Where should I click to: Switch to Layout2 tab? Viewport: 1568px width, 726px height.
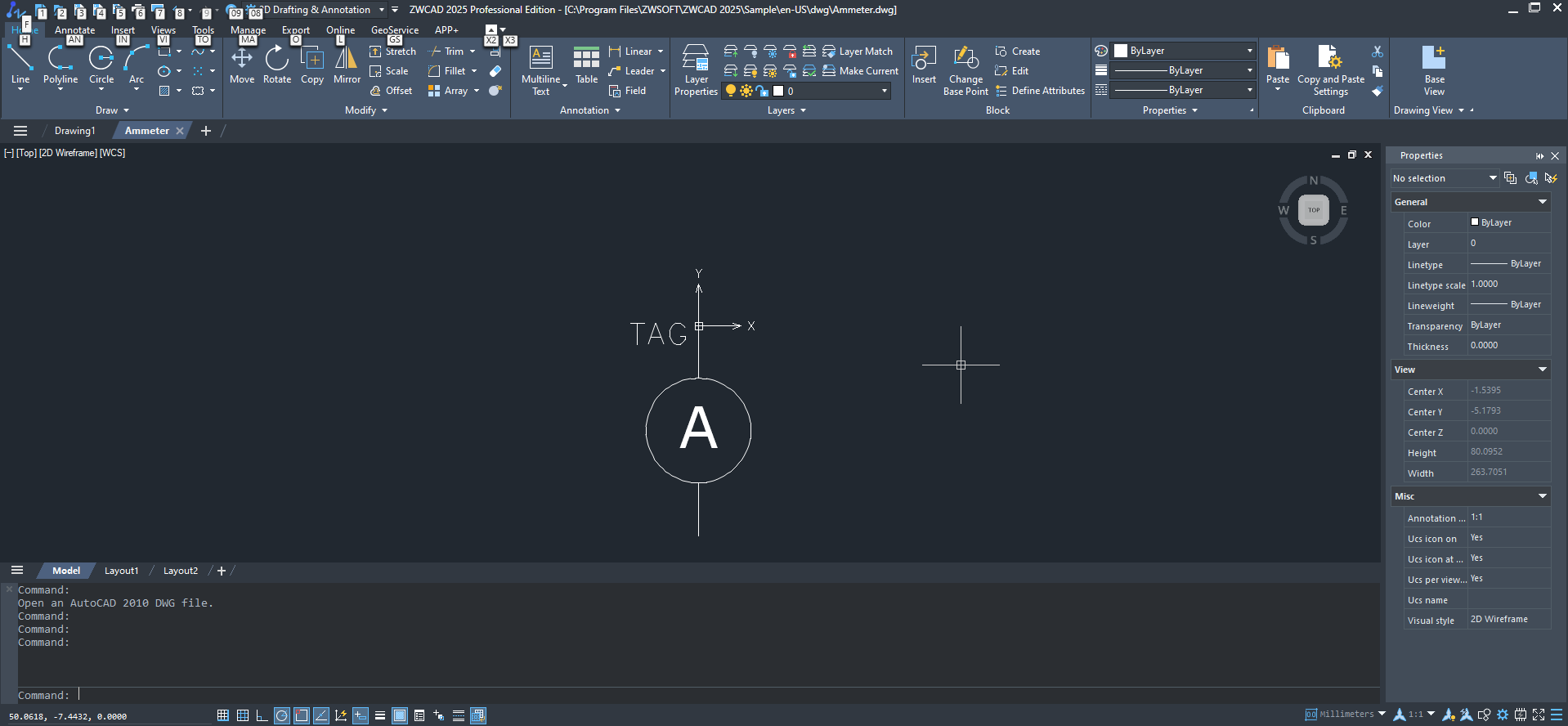point(181,571)
